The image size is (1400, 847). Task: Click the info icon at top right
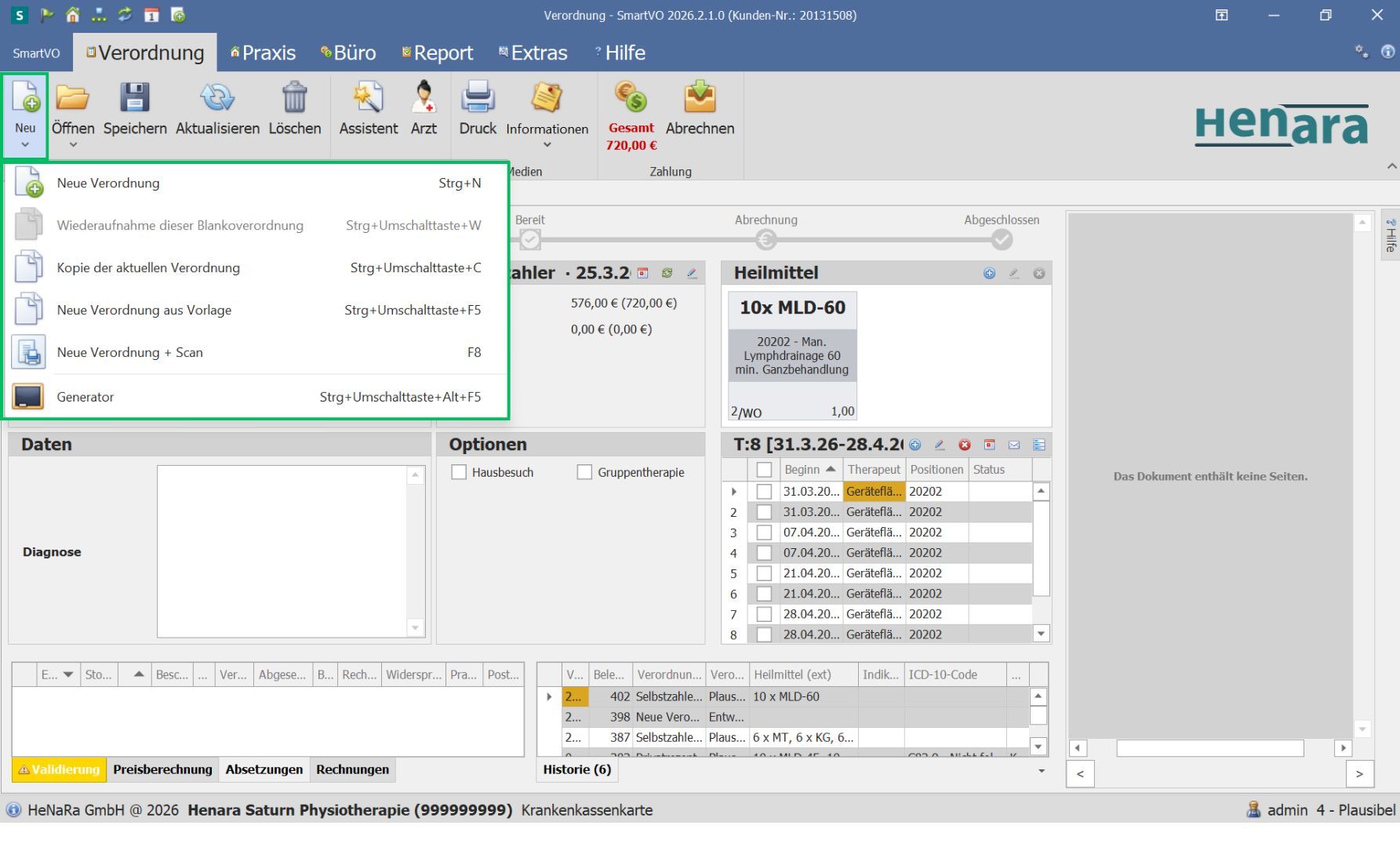[1387, 52]
